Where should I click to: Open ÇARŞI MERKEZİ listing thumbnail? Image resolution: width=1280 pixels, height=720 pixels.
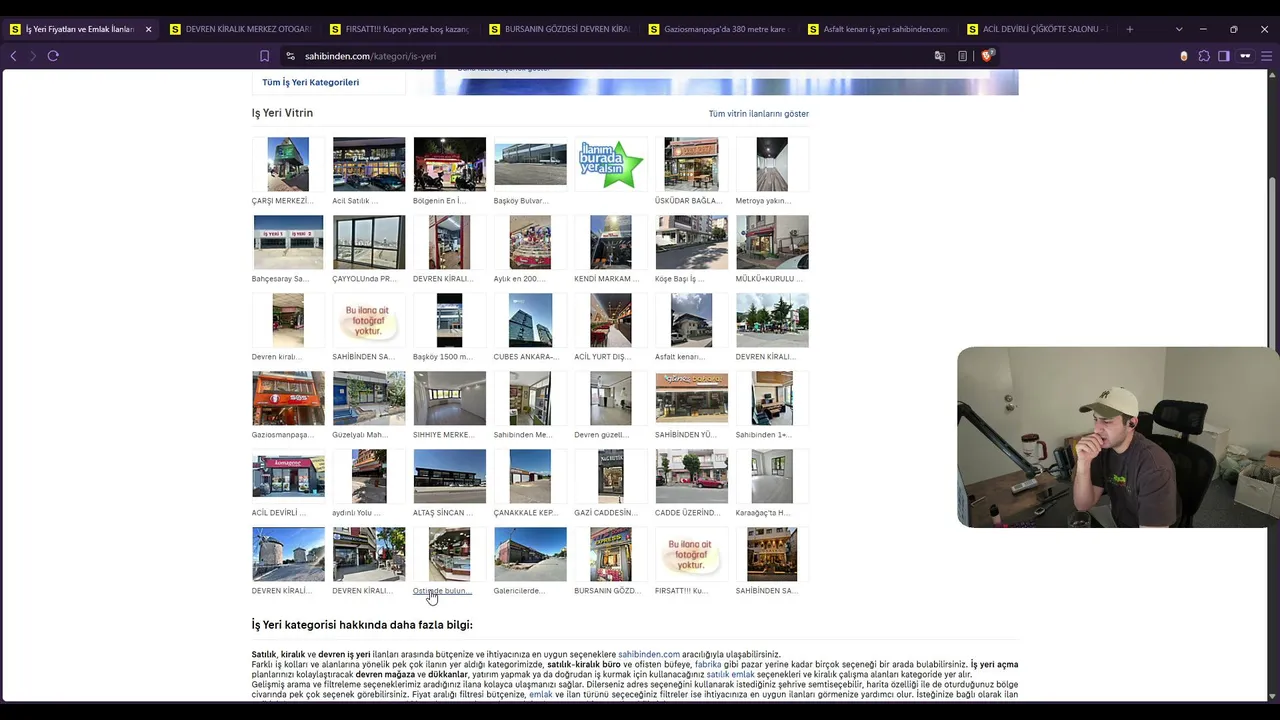coord(288,164)
